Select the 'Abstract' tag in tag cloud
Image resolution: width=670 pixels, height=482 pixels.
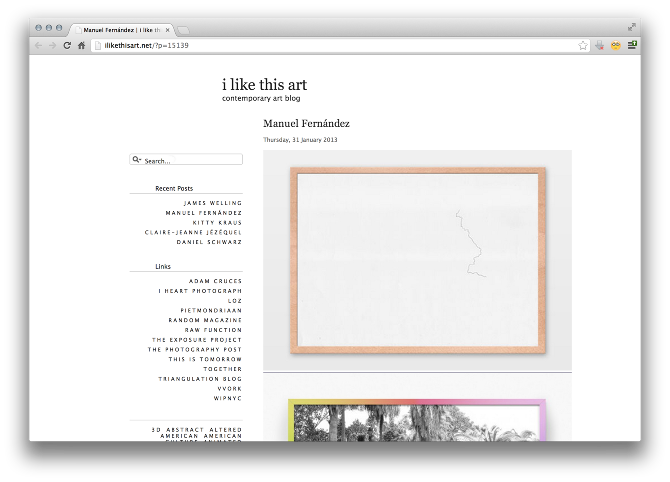[185, 429]
